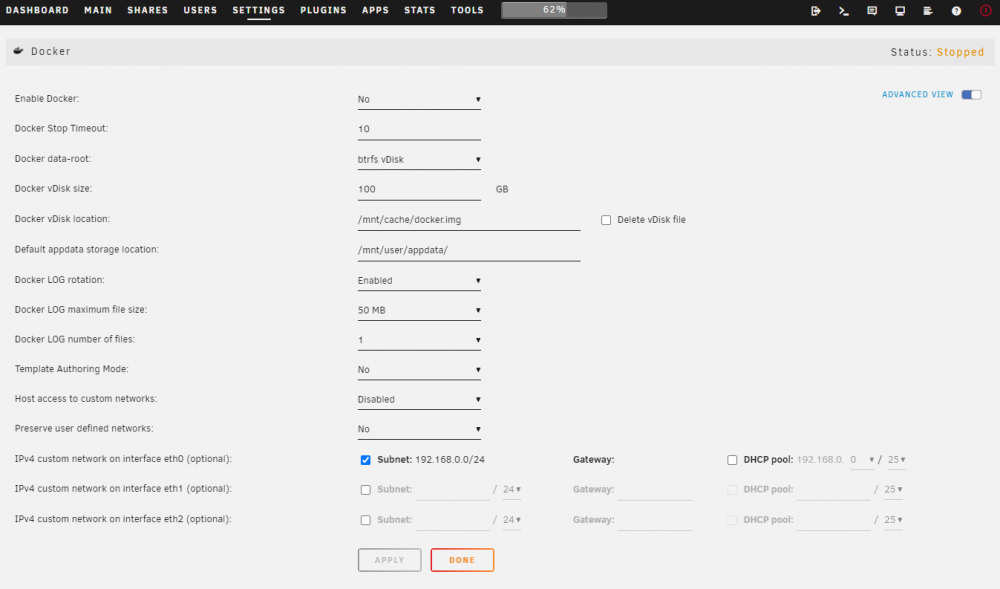Image resolution: width=1000 pixels, height=589 pixels.
Task: Click the Apply button
Action: pyautogui.click(x=390, y=560)
